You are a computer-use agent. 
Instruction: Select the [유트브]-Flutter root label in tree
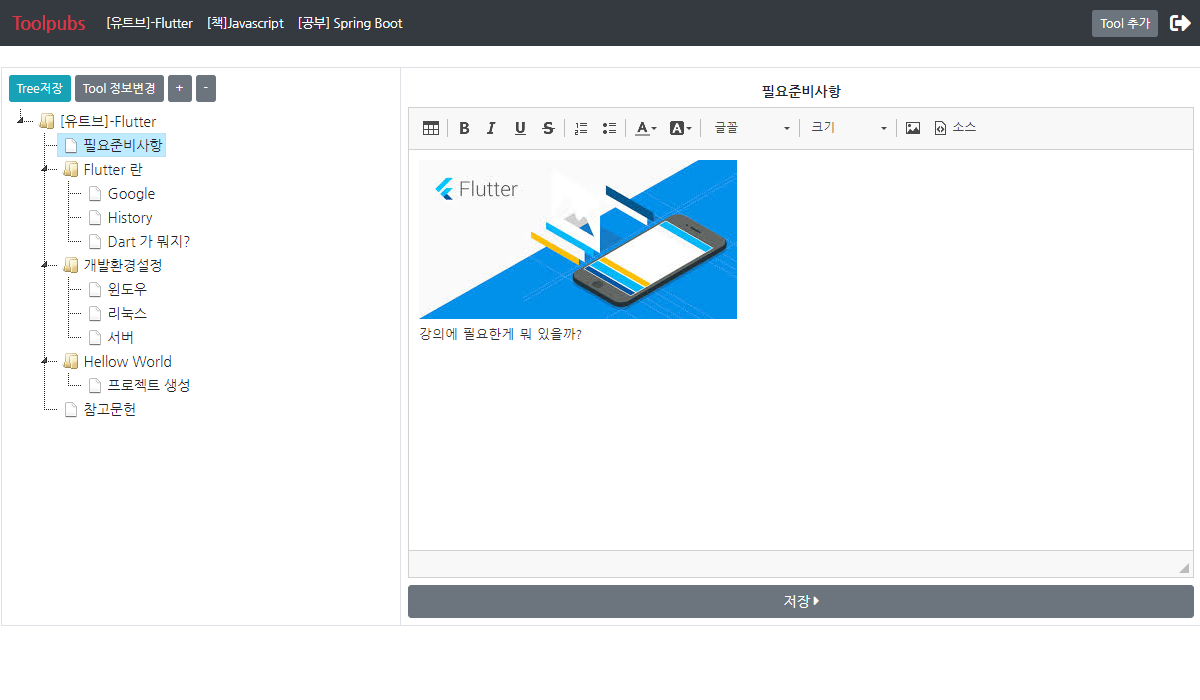click(108, 122)
